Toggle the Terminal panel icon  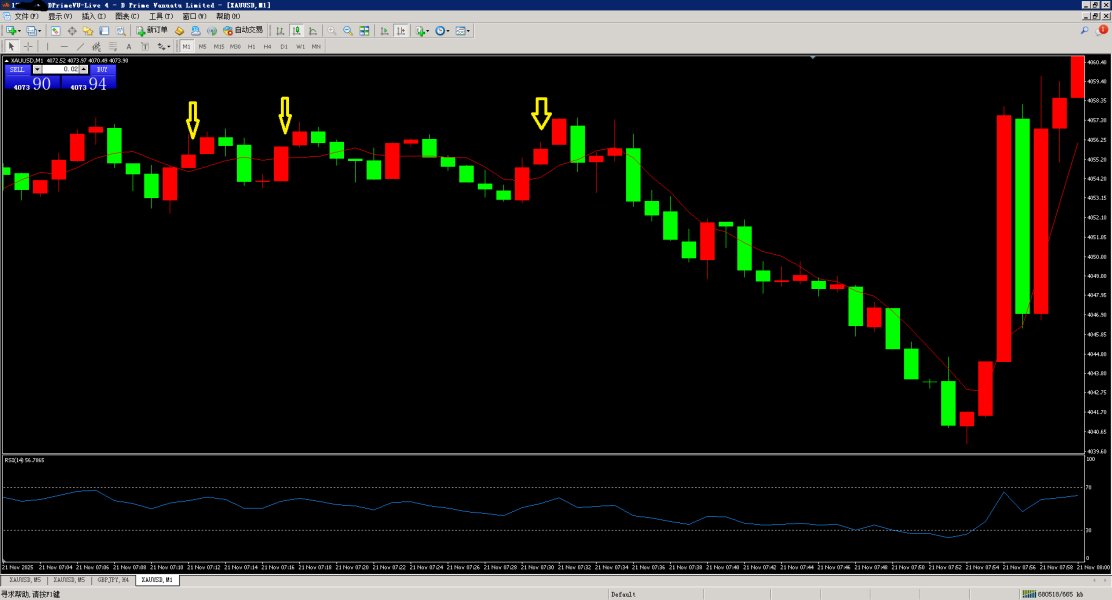[104, 31]
